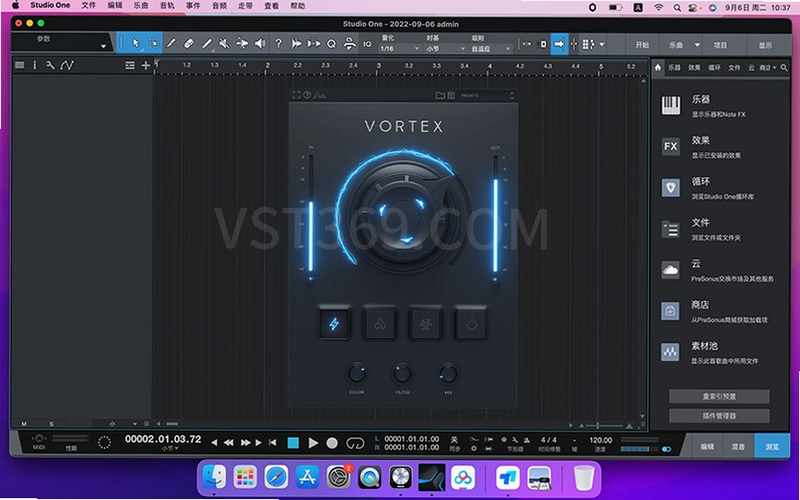The width and height of the screenshot is (800, 500).
Task: Click the 插件管理器 button
Action: click(719, 416)
